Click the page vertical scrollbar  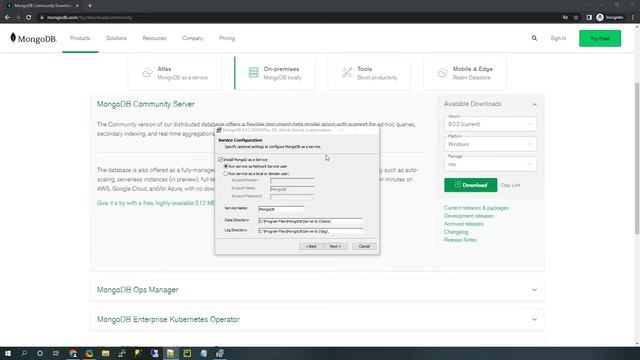637,158
